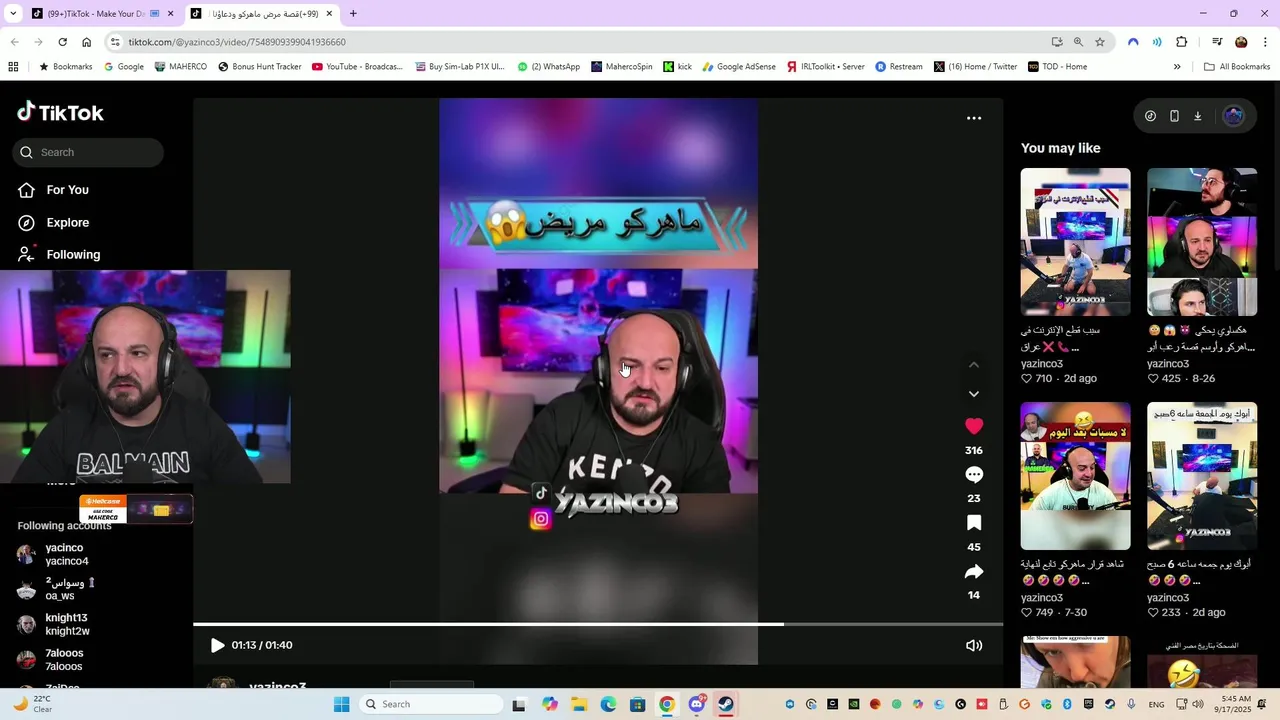Viewport: 1280px width, 720px height.
Task: Open the media controls music icon
Action: pyautogui.click(x=1217, y=42)
